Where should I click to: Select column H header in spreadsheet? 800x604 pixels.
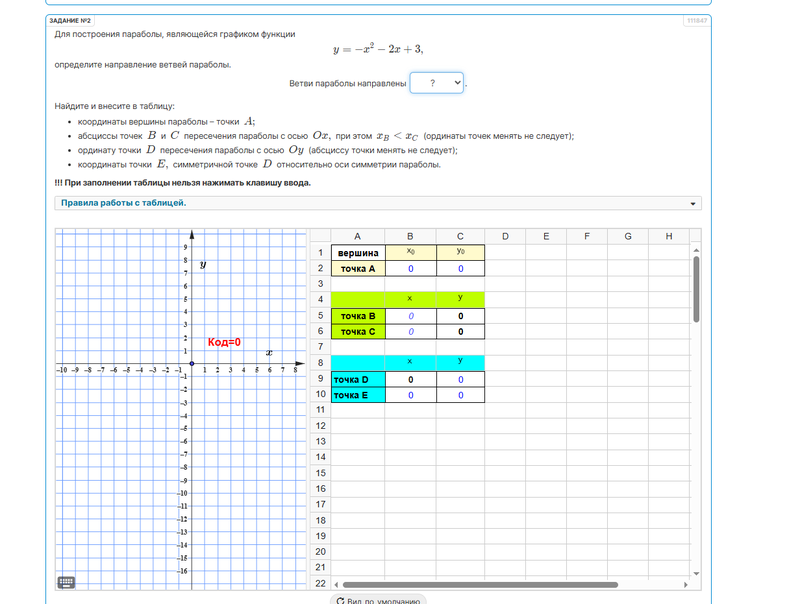pyautogui.click(x=668, y=237)
